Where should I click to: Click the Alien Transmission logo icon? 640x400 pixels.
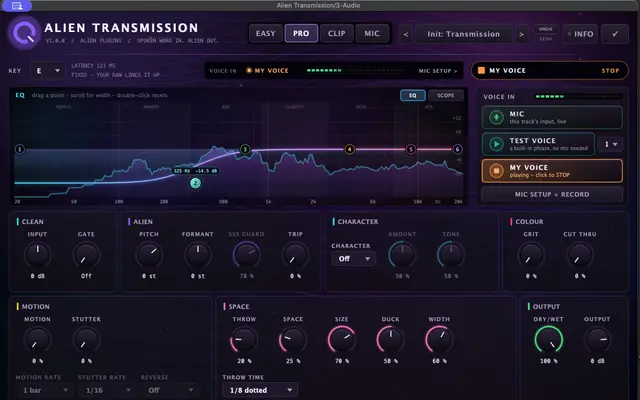point(24,33)
